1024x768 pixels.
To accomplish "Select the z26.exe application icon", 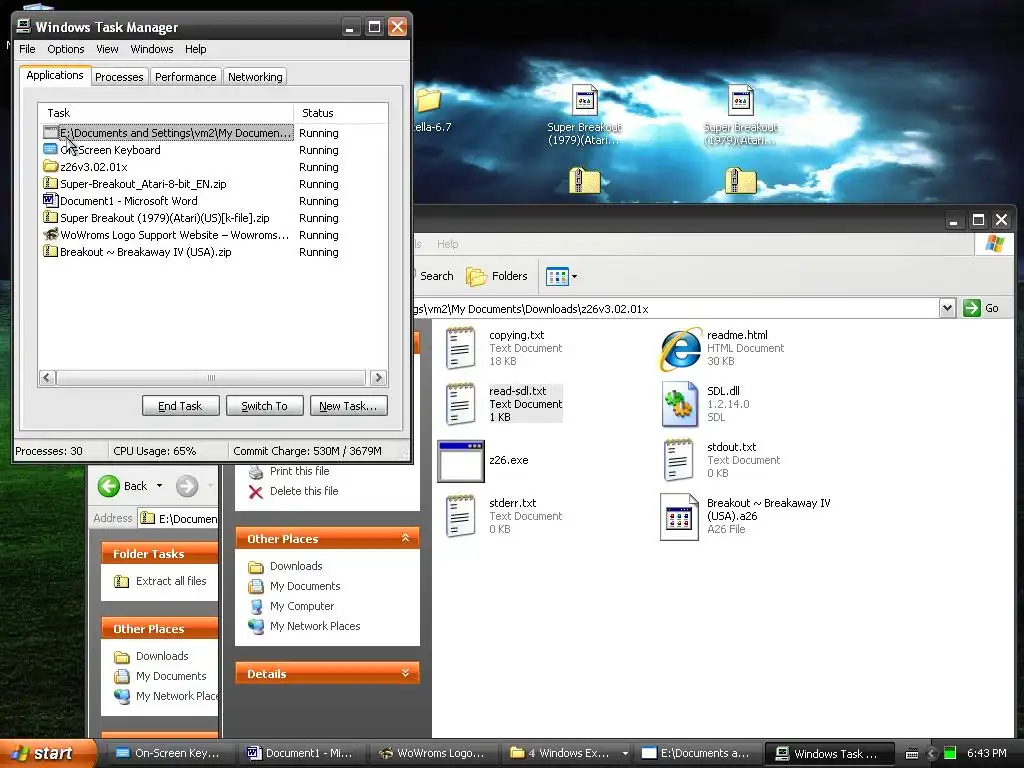I will click(x=460, y=460).
